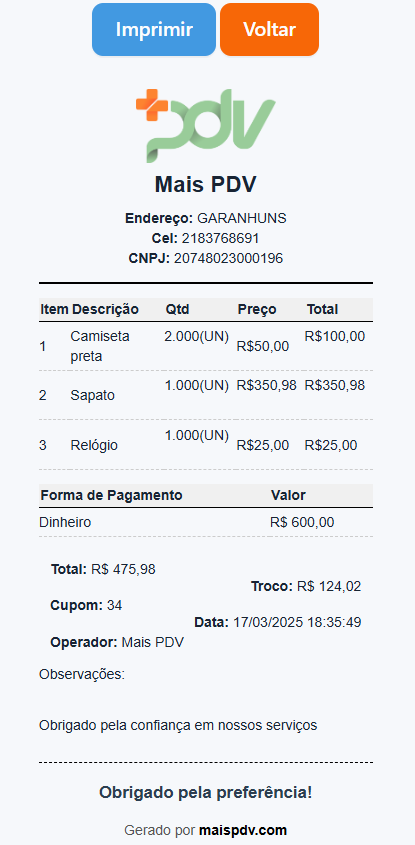
Task: Select the Camiseta preta item row
Action: click(205, 346)
